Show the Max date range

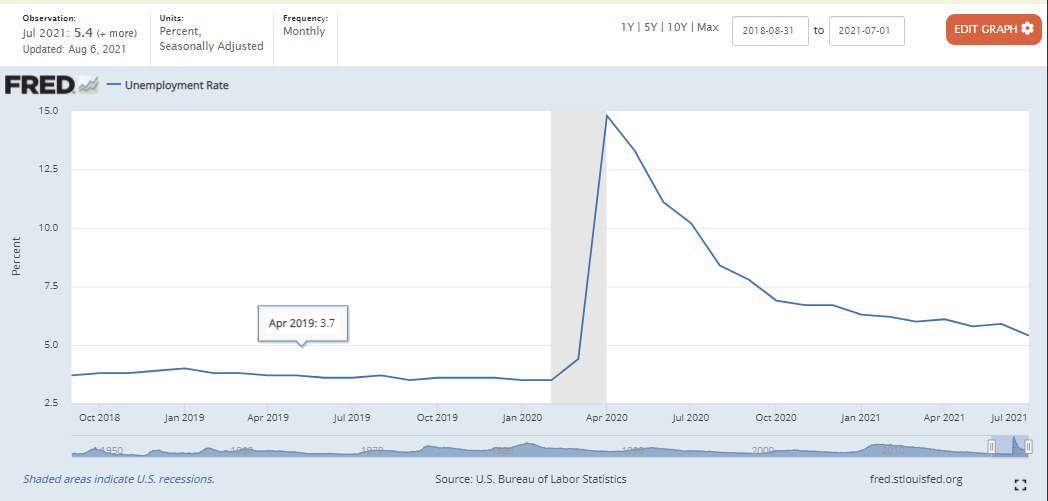pos(707,27)
